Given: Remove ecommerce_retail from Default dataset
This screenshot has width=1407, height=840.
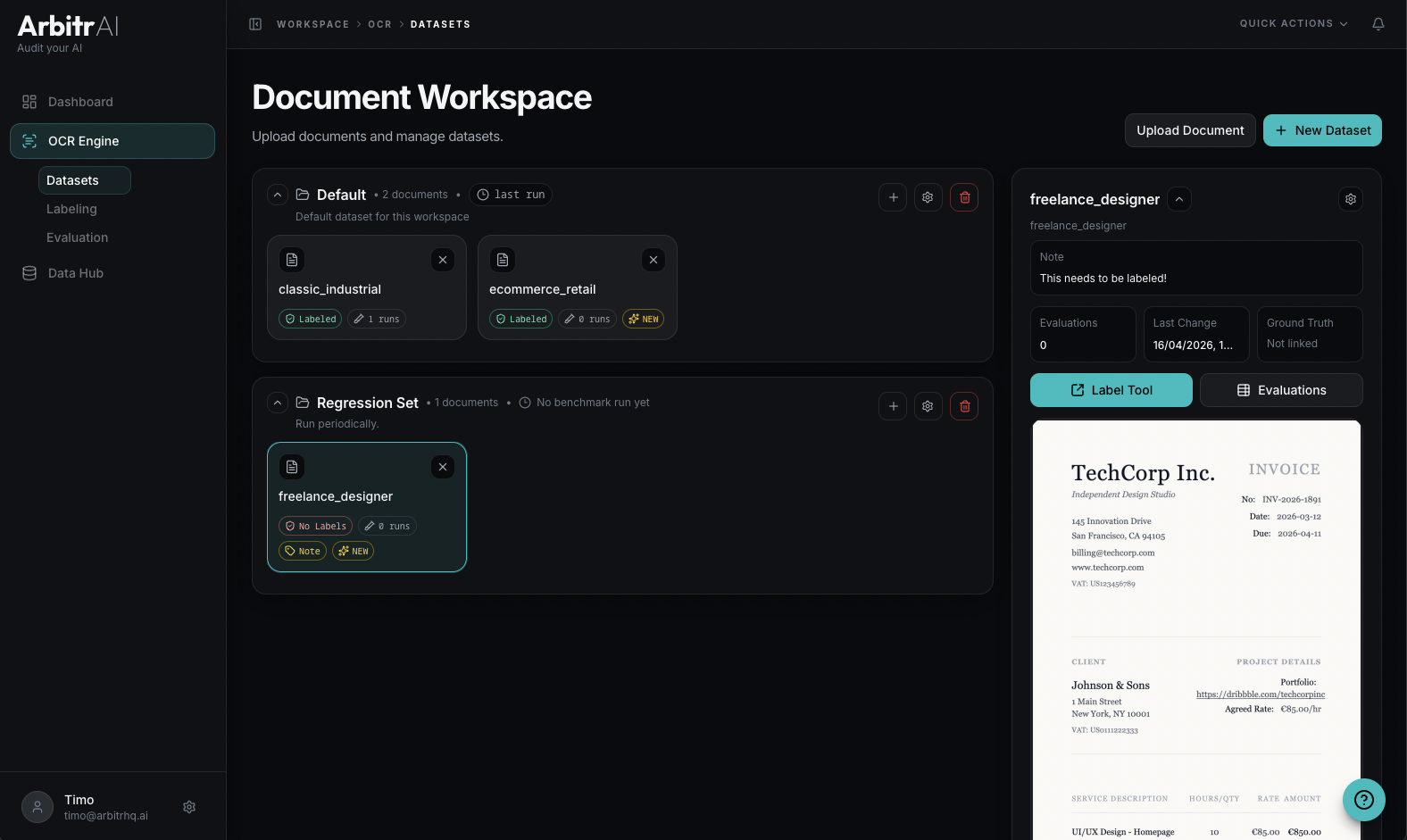Looking at the screenshot, I should tap(654, 260).
